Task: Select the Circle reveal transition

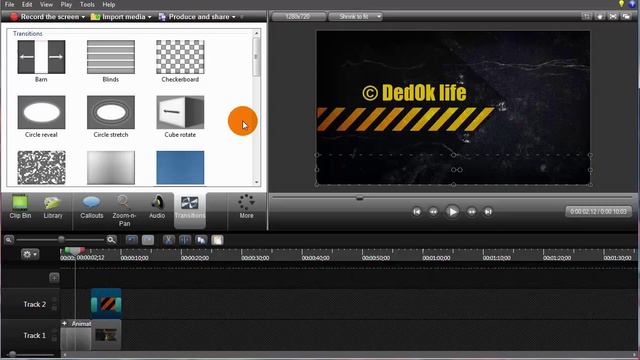Action: (41, 112)
